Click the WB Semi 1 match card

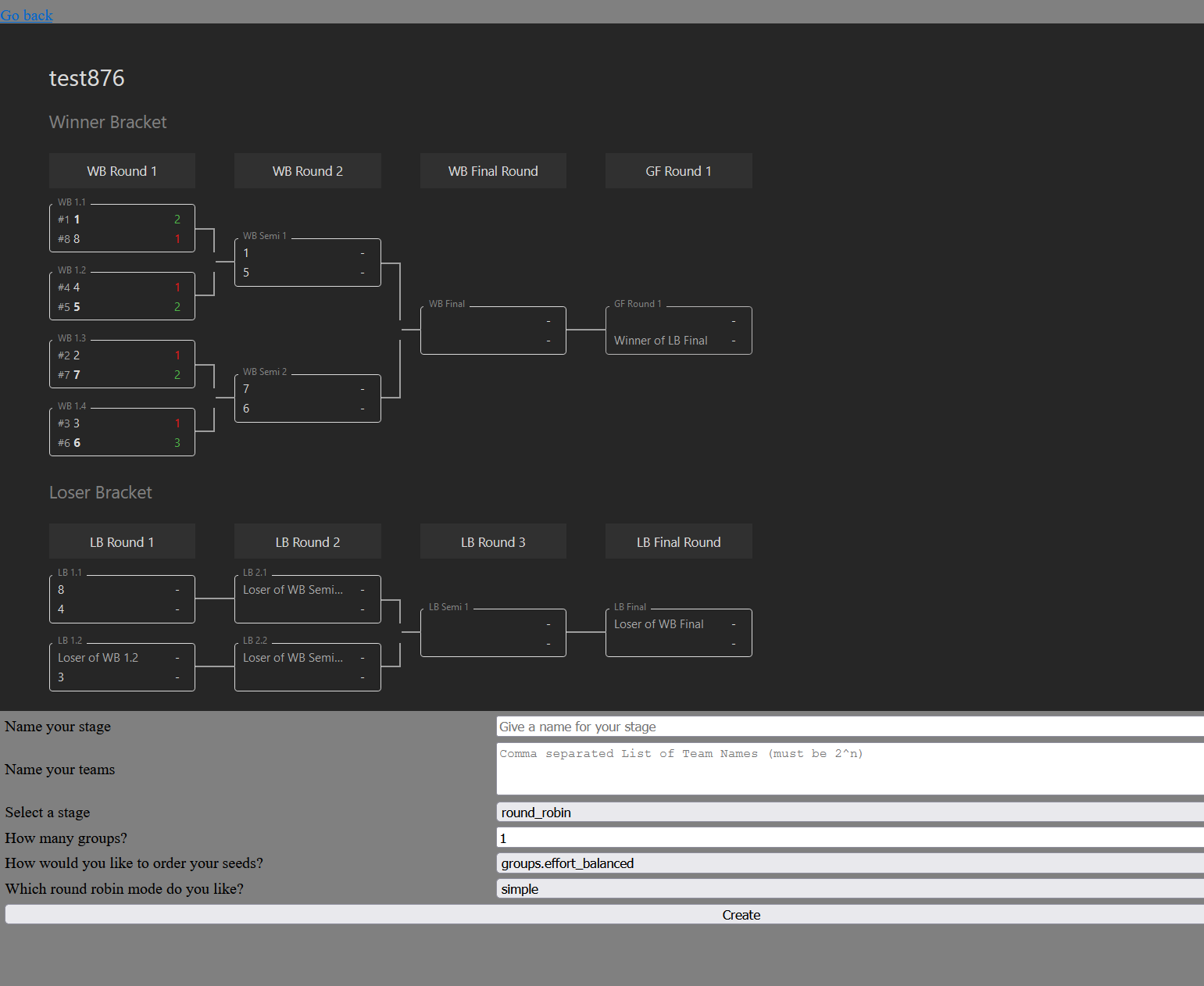coord(307,262)
